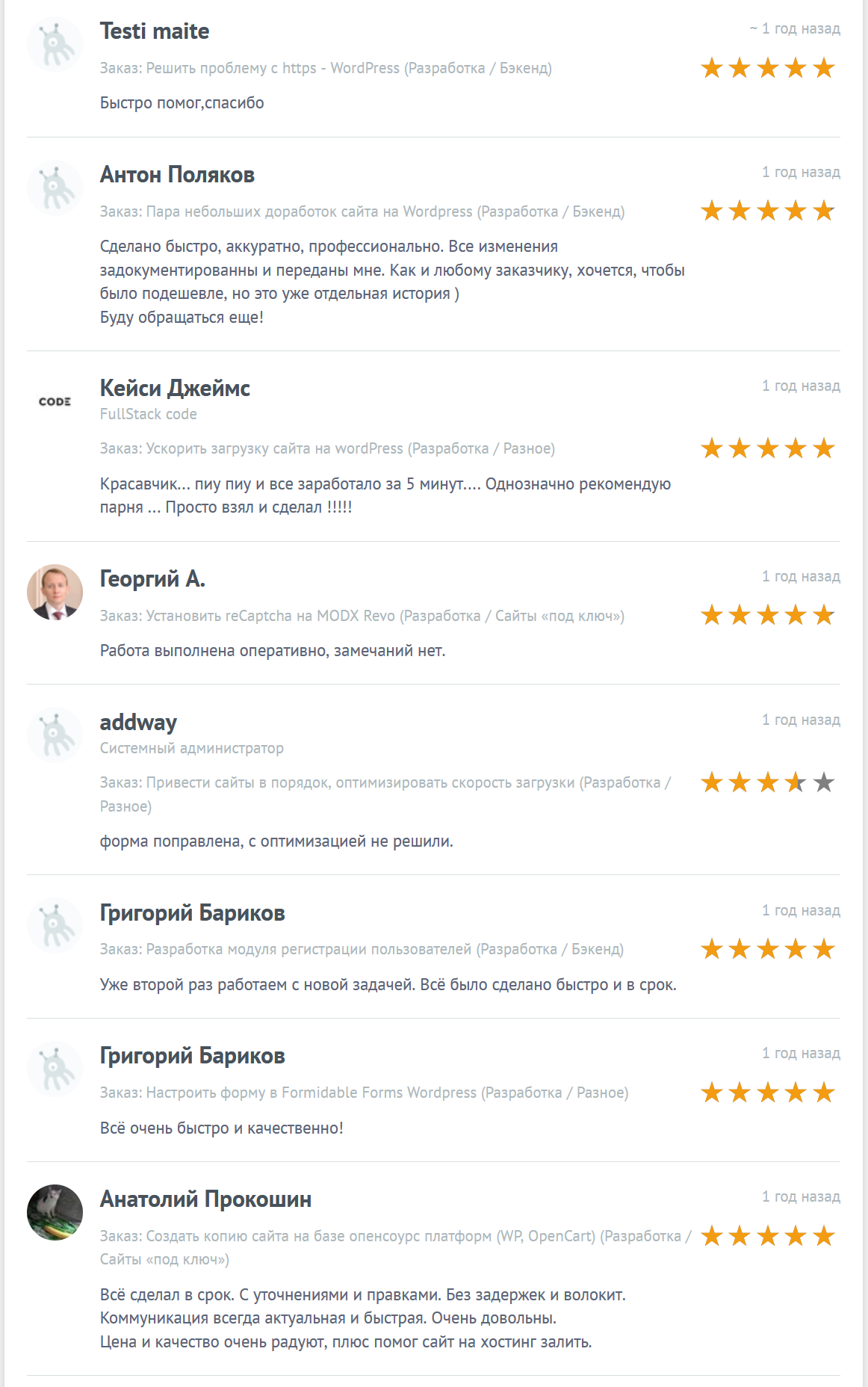The width and height of the screenshot is (868, 1387).
Task: Open Антон Поляков's profile name link
Action: (177, 175)
